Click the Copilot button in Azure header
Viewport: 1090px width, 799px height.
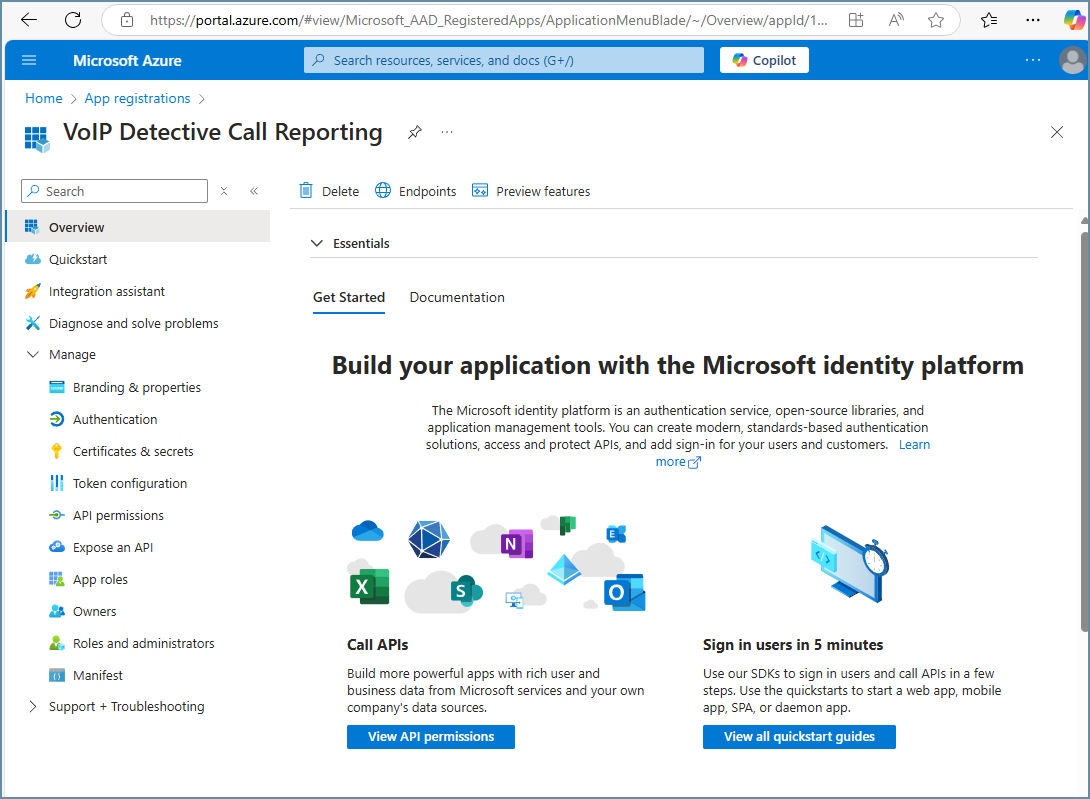click(x=764, y=60)
